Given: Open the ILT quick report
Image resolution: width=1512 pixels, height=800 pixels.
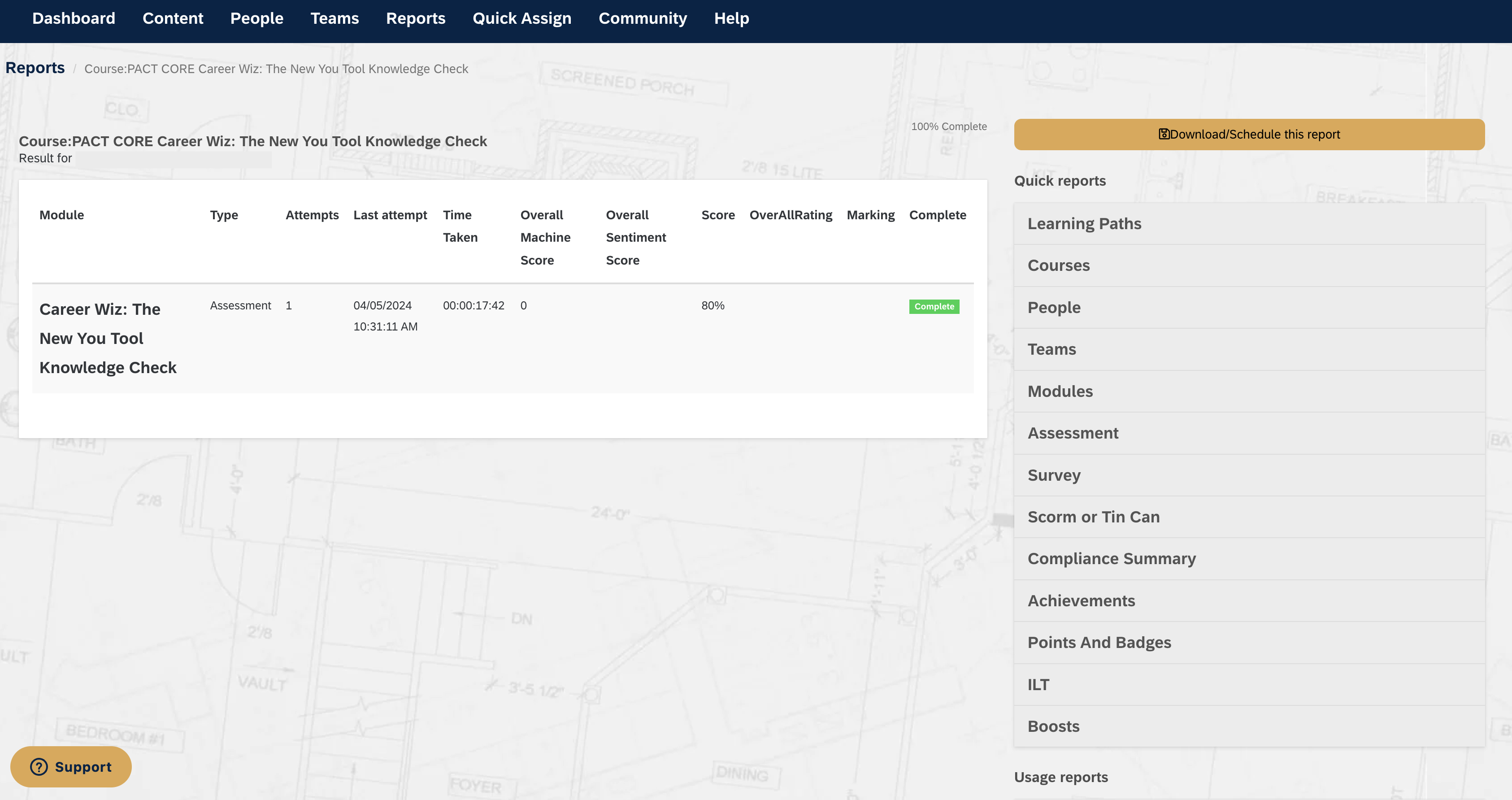Looking at the screenshot, I should click(1038, 684).
